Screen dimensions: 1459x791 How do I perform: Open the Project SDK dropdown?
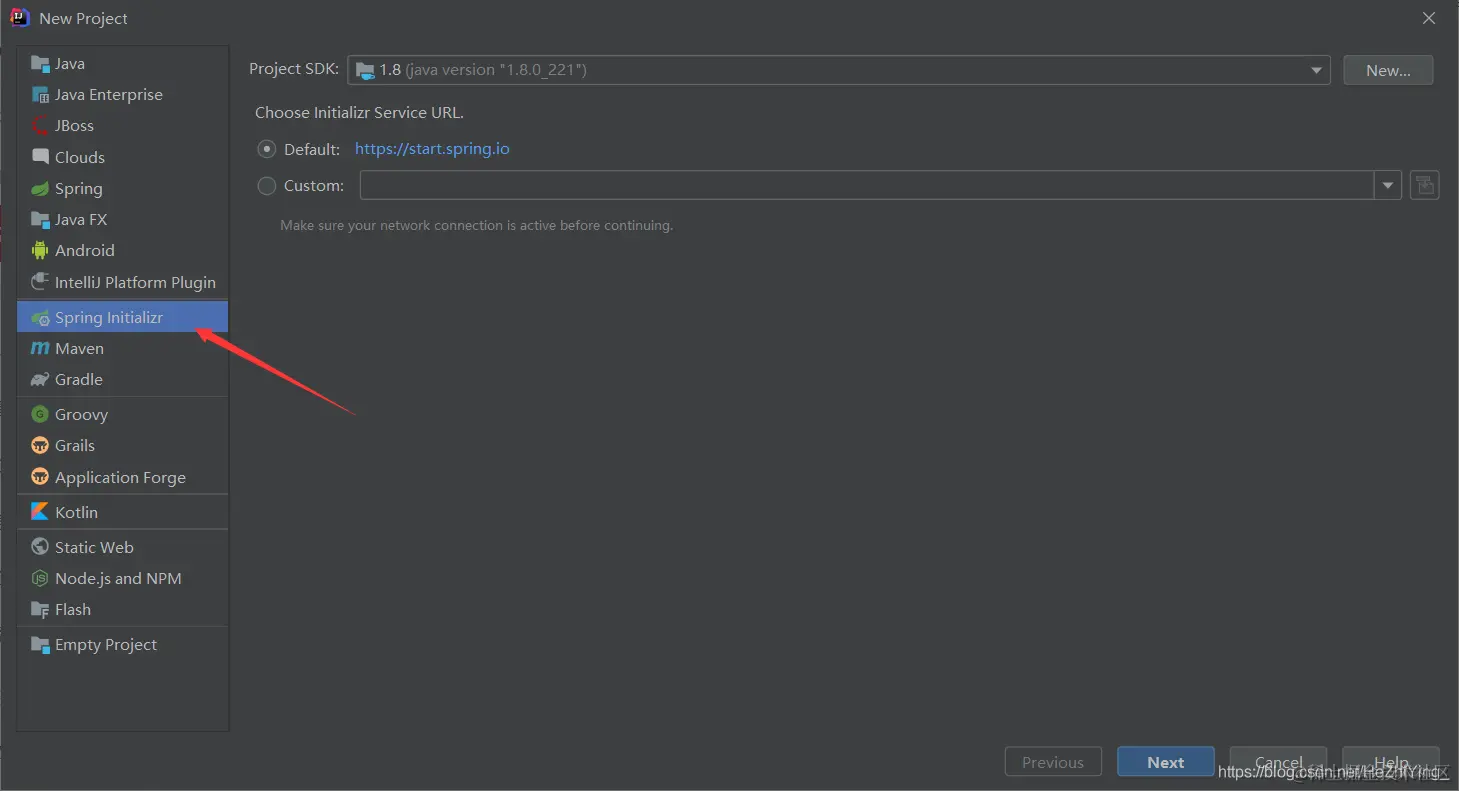pos(839,70)
